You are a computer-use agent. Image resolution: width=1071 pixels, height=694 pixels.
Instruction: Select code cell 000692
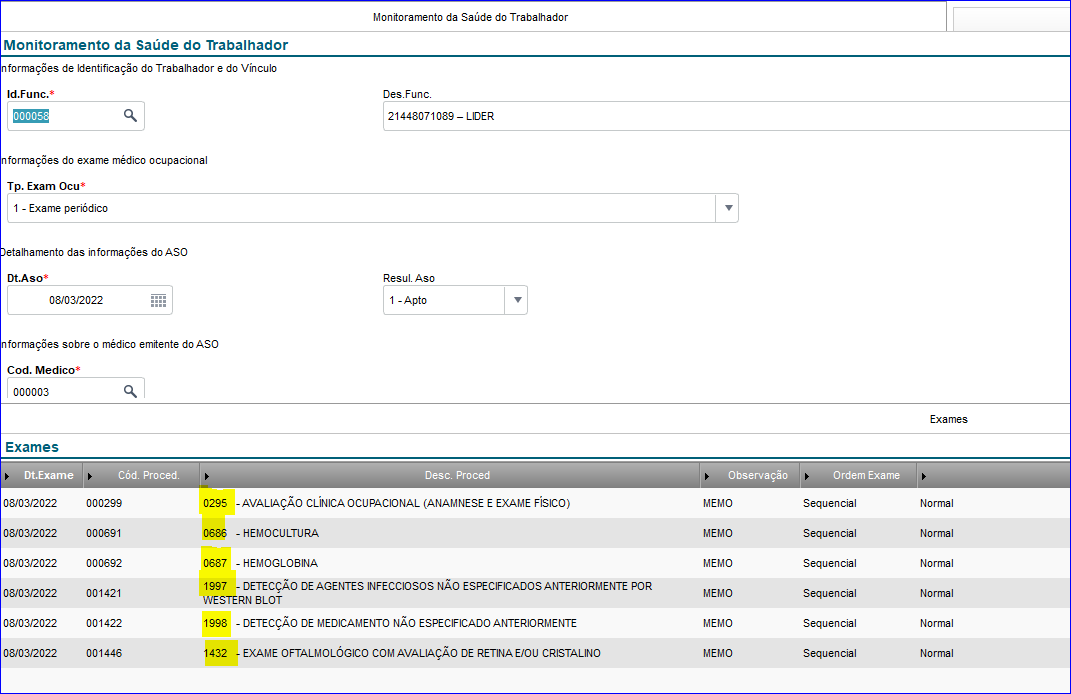pos(104,564)
